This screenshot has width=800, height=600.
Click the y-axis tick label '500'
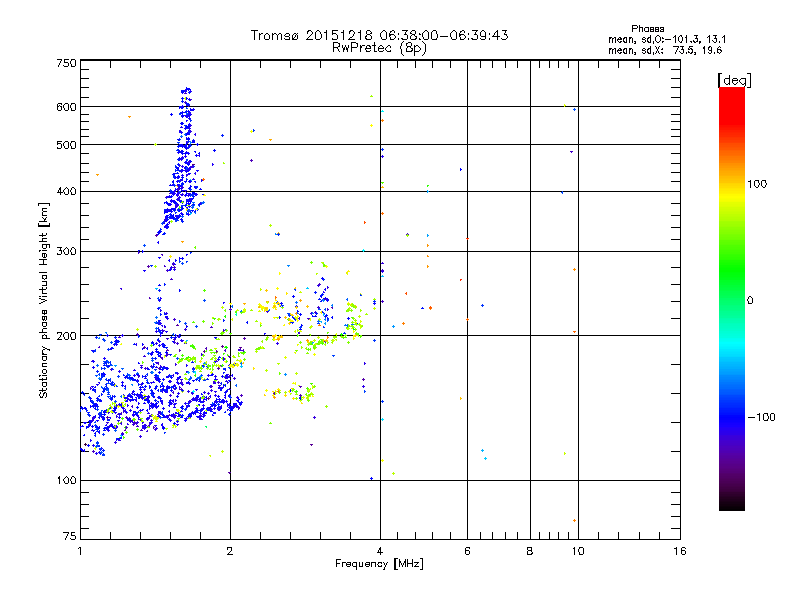66,145
